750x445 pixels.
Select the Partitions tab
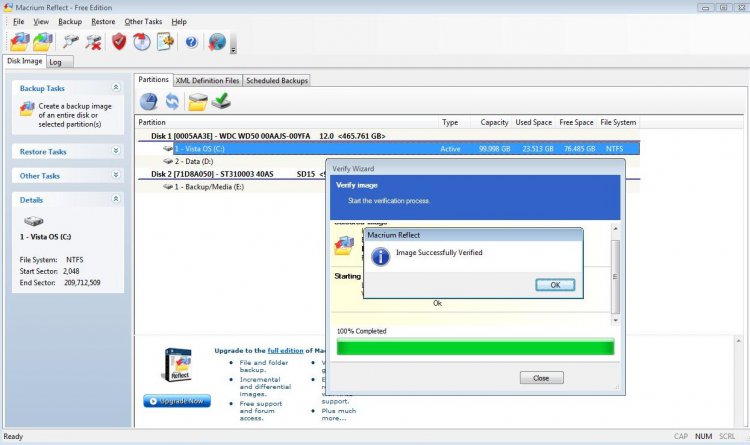(x=153, y=79)
